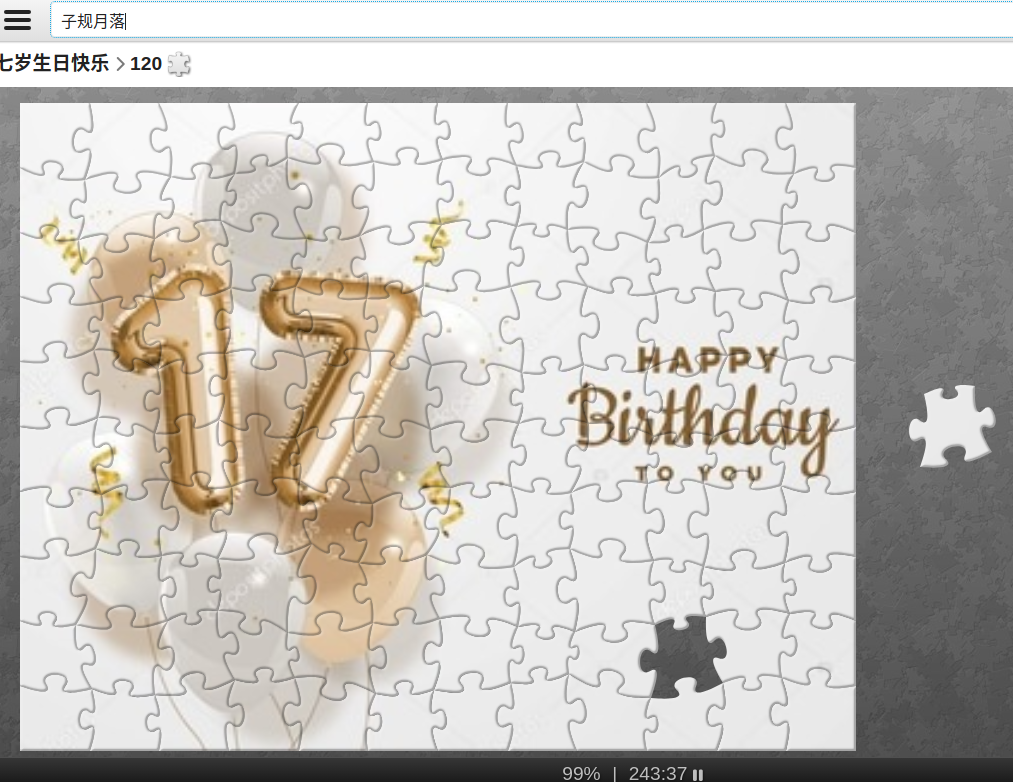Pause the puzzle timer
Image resolution: width=1013 pixels, height=782 pixels.
(x=698, y=774)
